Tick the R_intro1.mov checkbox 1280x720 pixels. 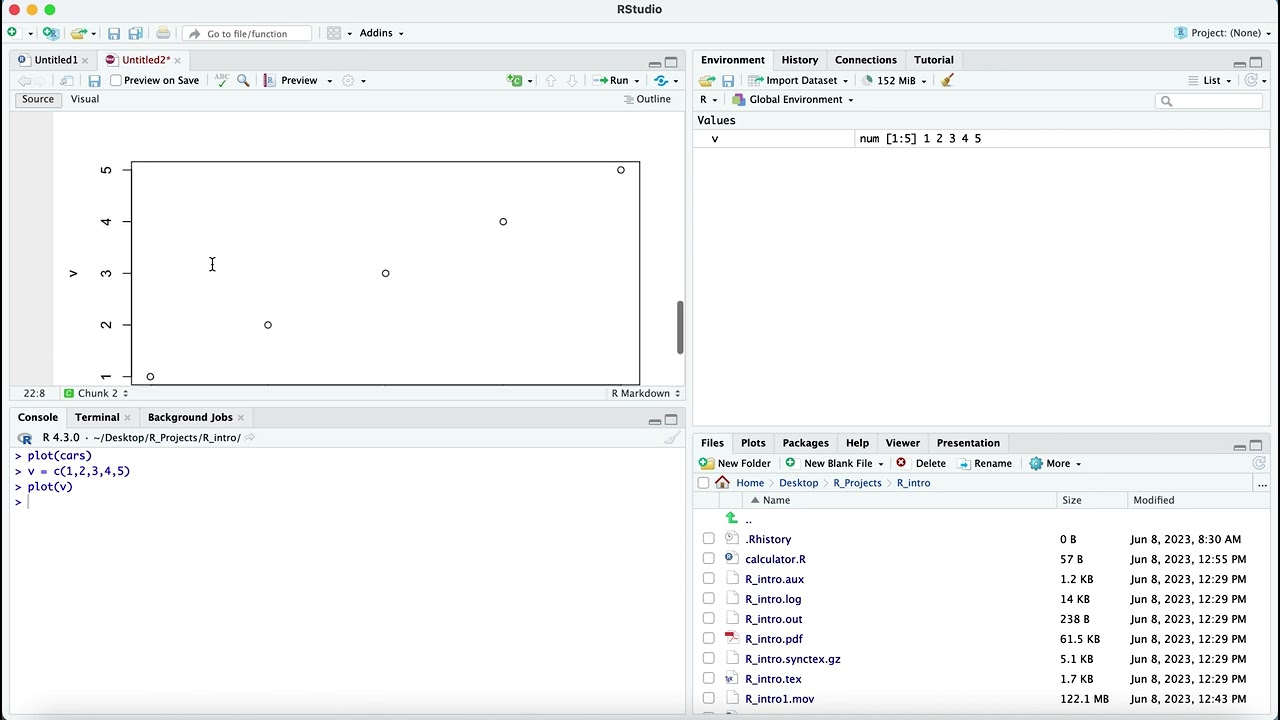click(708, 699)
